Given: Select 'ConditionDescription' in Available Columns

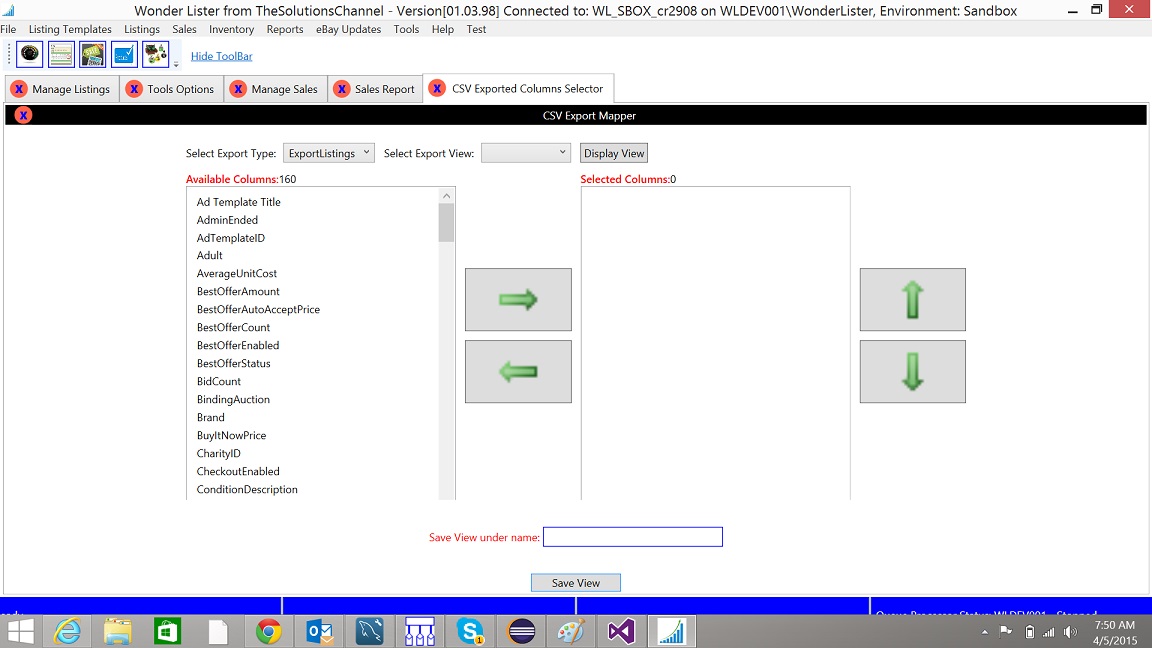Looking at the screenshot, I should 247,489.
